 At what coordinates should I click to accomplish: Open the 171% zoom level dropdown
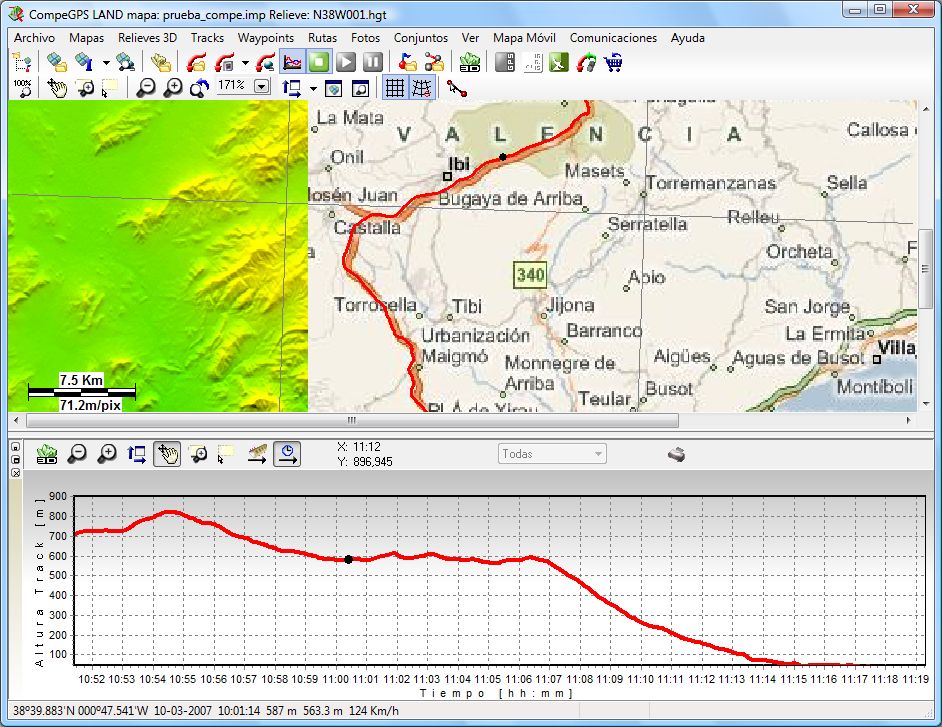pos(262,87)
